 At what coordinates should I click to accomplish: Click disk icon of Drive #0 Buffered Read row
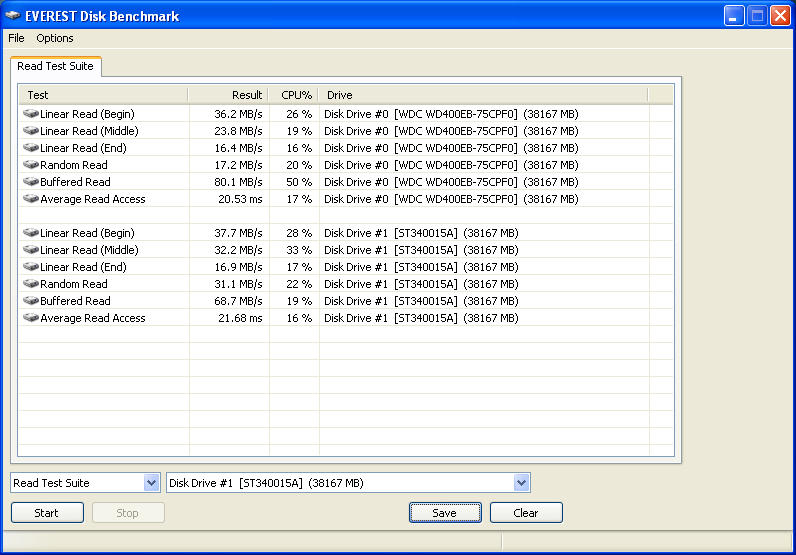coord(31,182)
